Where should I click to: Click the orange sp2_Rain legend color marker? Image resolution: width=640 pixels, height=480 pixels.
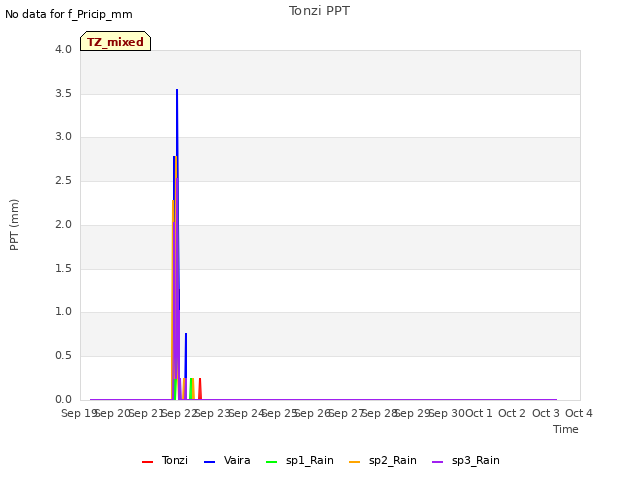355,462
